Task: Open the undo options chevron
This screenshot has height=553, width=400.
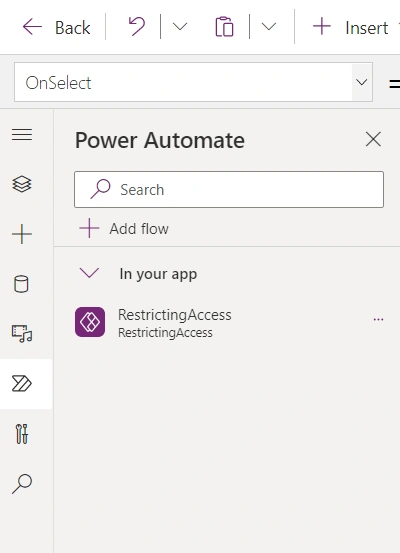Action: click(x=180, y=27)
